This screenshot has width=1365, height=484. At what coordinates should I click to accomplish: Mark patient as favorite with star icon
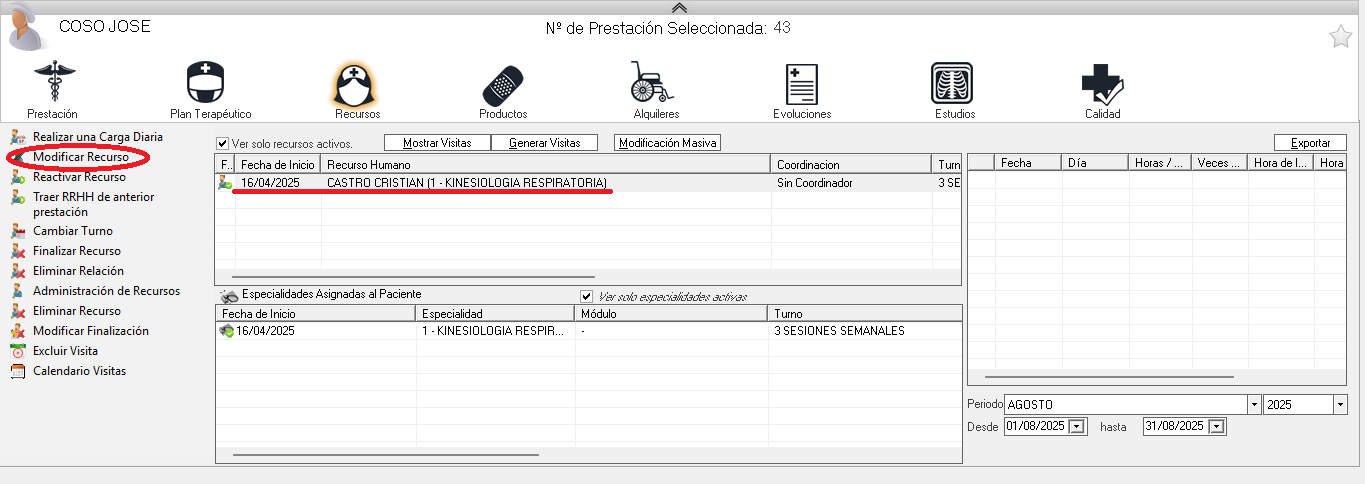(x=1340, y=38)
